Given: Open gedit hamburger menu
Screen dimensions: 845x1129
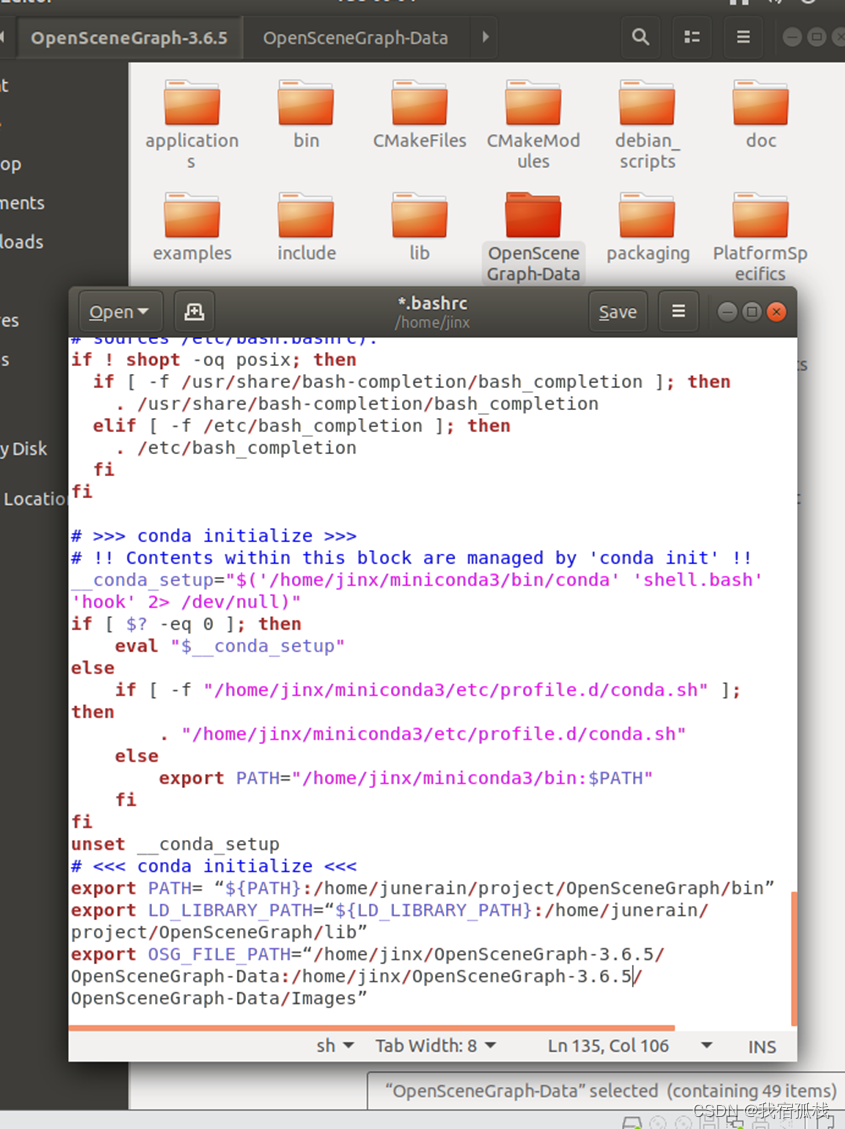Looking at the screenshot, I should coord(678,311).
